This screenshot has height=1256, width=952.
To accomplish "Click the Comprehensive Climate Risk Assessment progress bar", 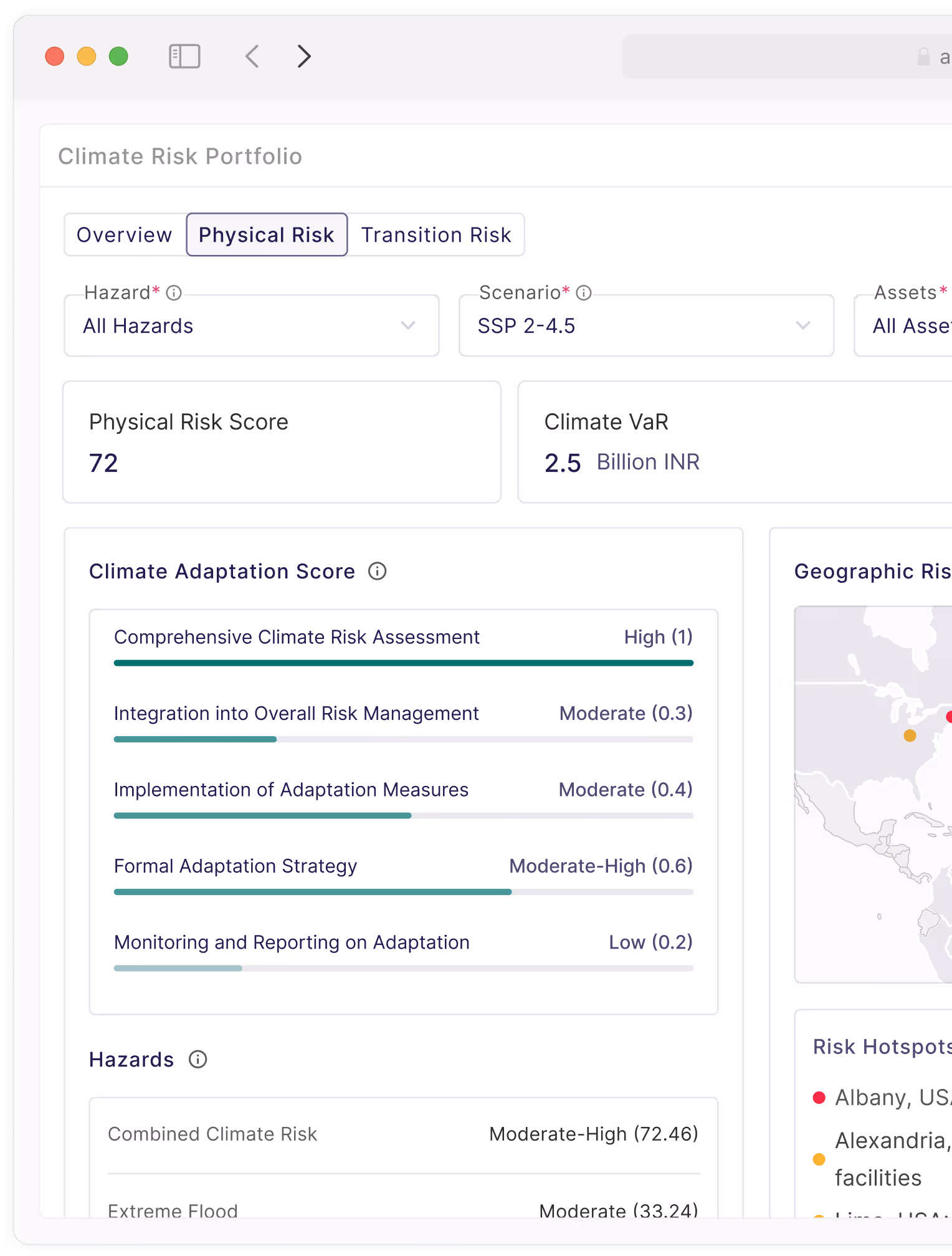I will (x=404, y=663).
